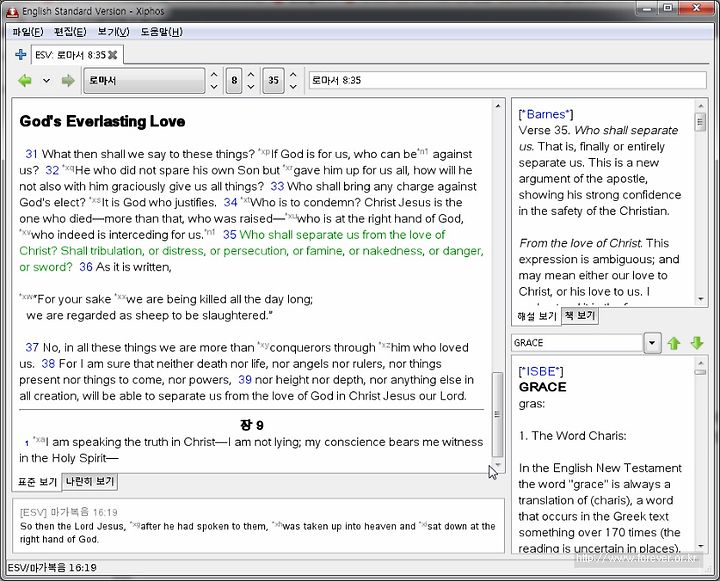Click commentary pane scrollbar thumb
The image size is (720, 581).
click(x=700, y=122)
